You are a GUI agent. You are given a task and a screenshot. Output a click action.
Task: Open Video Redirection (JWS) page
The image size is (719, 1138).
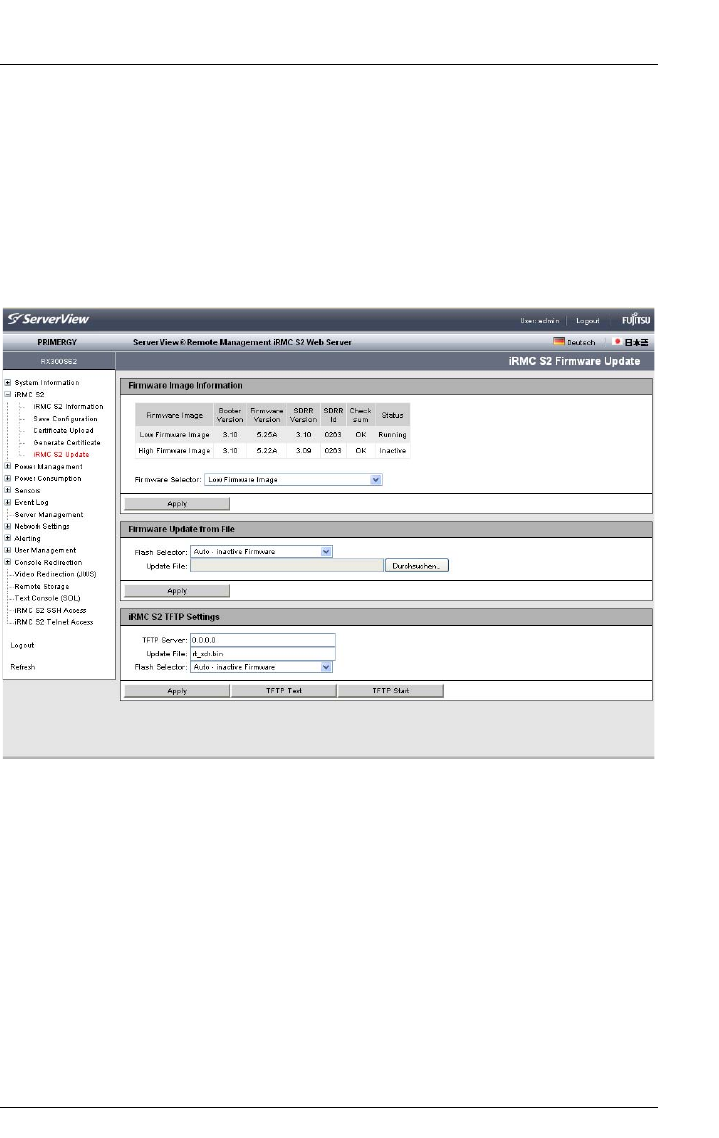55,574
